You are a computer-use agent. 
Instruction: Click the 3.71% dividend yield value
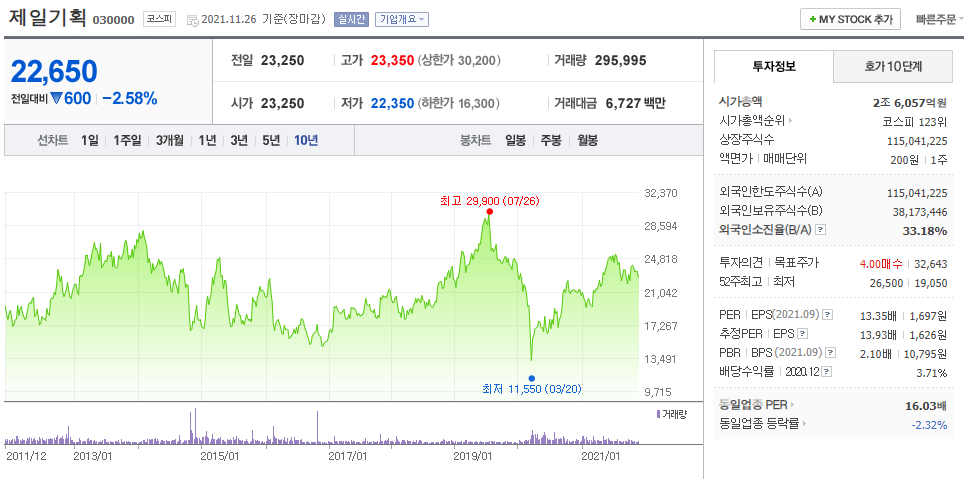933,373
